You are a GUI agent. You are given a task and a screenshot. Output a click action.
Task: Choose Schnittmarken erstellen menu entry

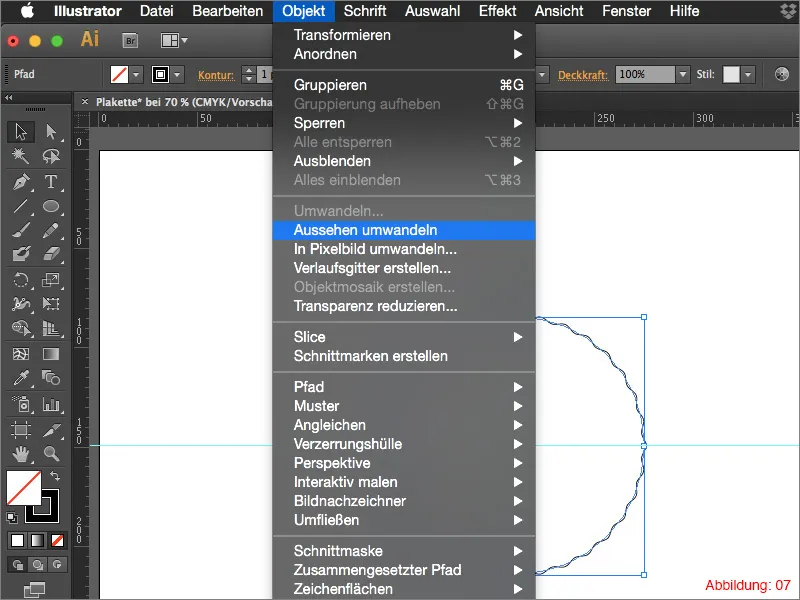(404, 356)
